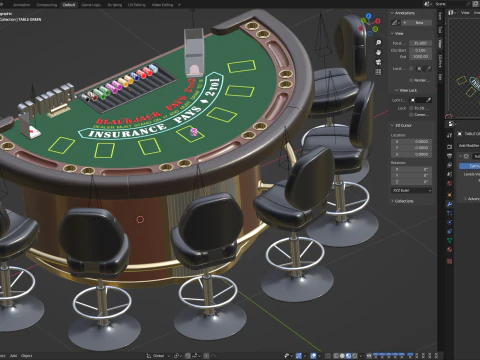Enable the Local Camera checkbox
Image resolution: width=480 pixels, height=360 pixels.
(411, 68)
